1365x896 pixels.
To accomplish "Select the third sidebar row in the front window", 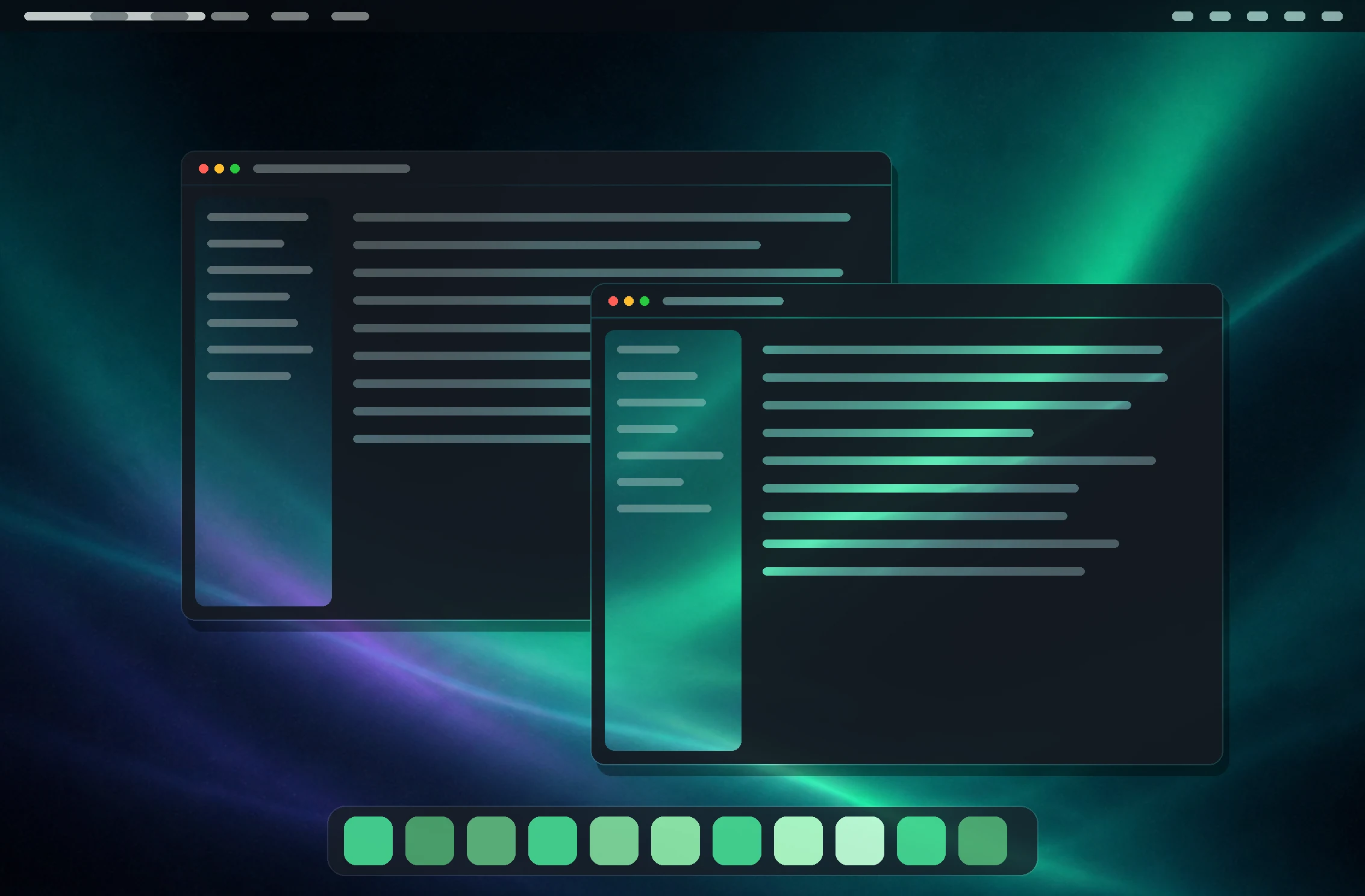I will pyautogui.click(x=661, y=403).
